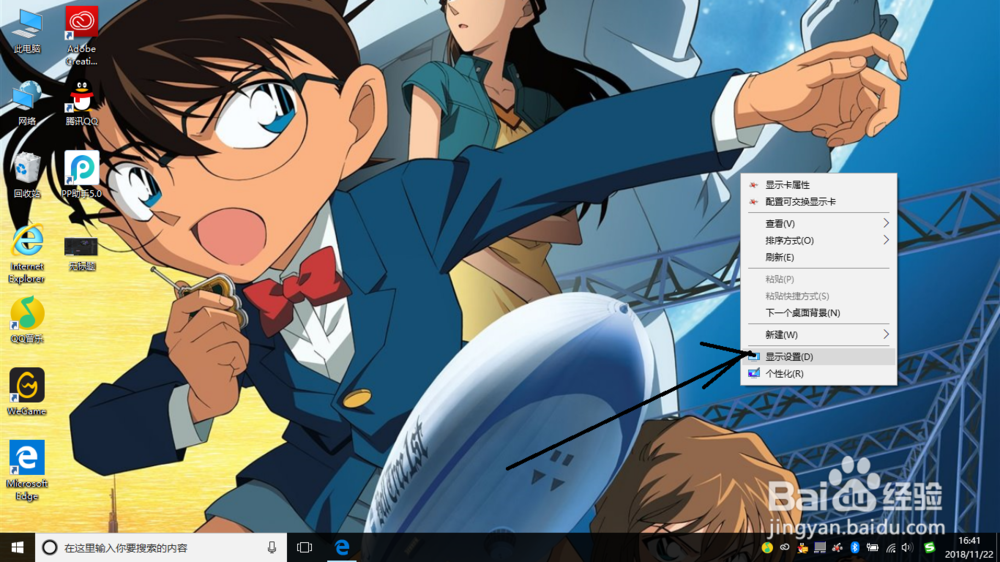
Task: Click the green Sogou input method icon
Action: tap(930, 547)
